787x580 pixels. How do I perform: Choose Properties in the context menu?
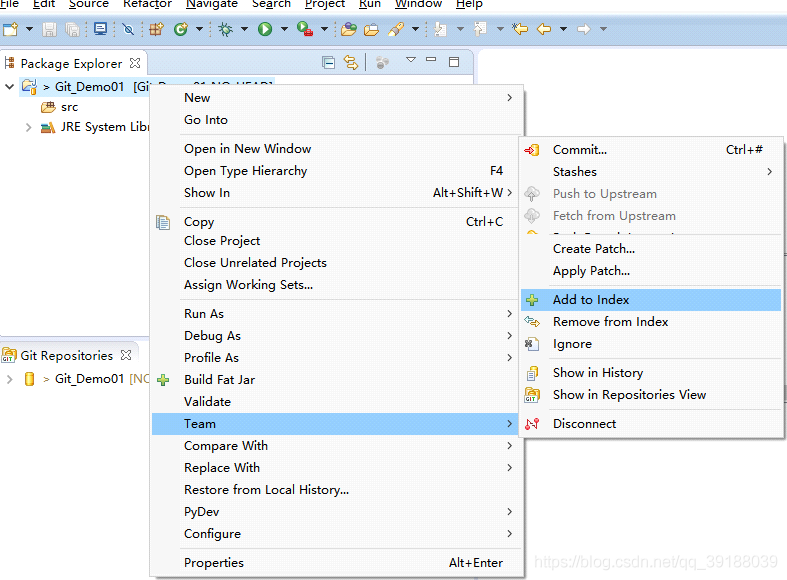pyautogui.click(x=337, y=563)
